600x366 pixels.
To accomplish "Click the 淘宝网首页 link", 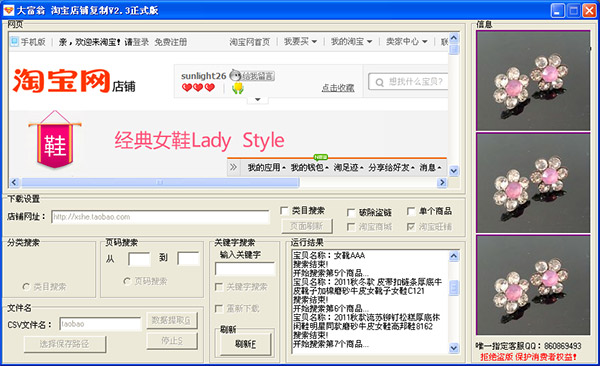I will tap(249, 42).
